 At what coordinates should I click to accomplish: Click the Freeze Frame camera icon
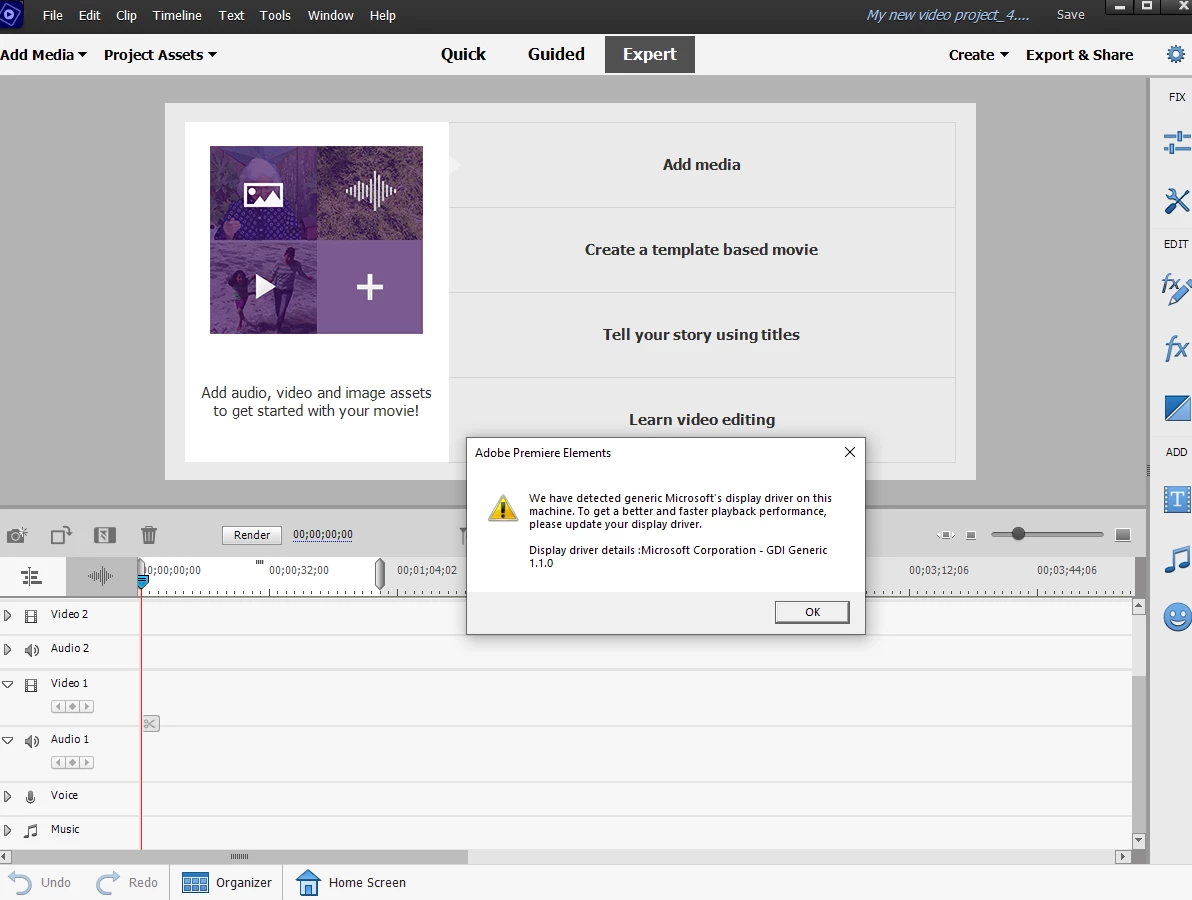click(17, 535)
